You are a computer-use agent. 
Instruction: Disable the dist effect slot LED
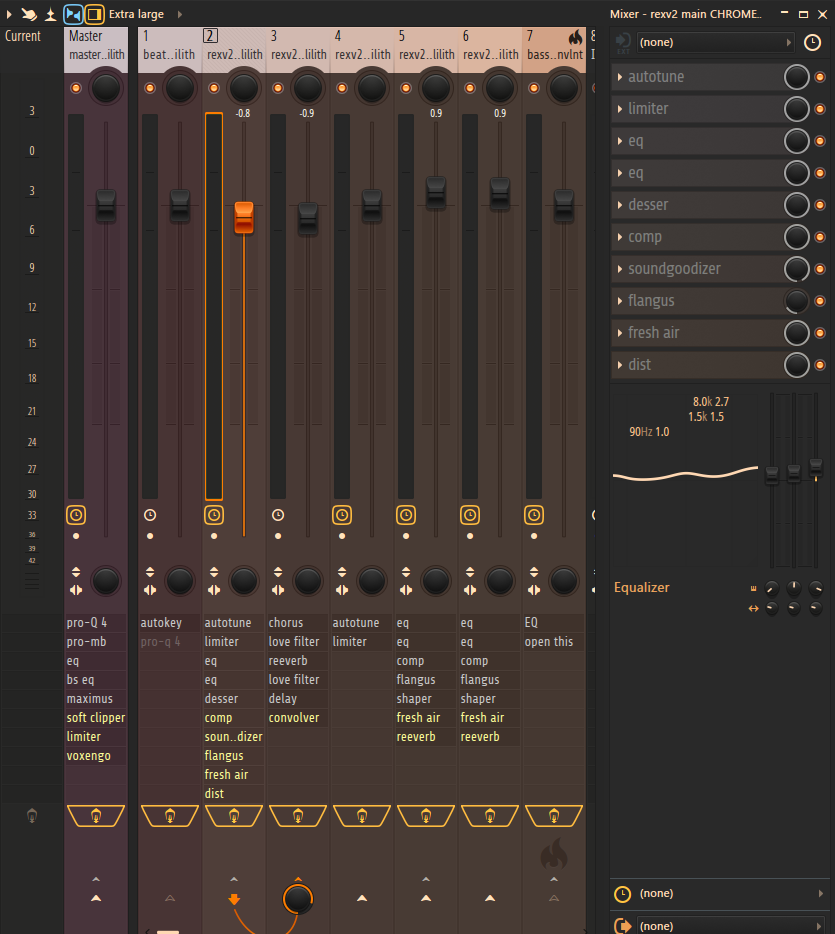point(820,365)
